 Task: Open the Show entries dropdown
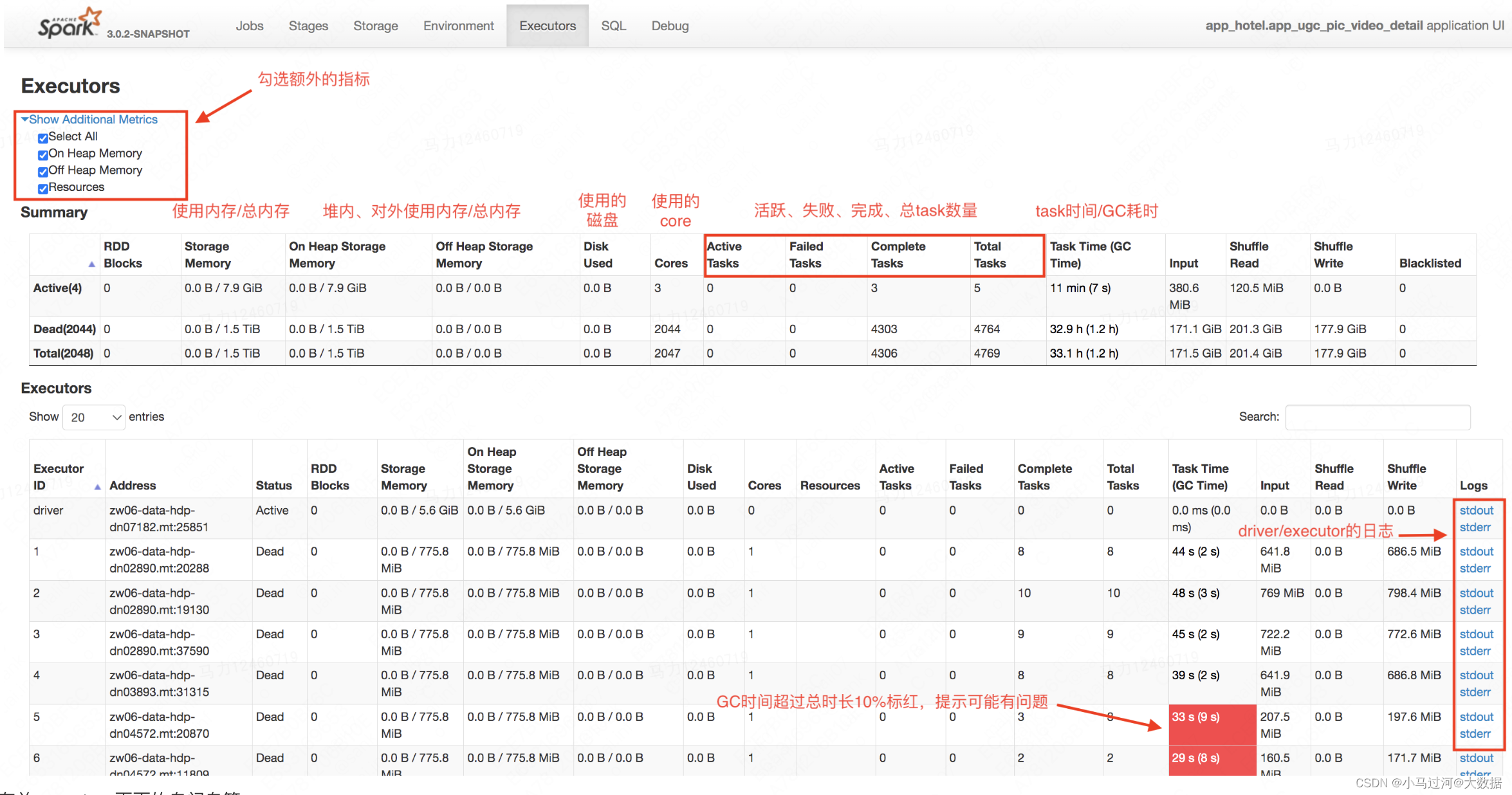click(x=93, y=417)
